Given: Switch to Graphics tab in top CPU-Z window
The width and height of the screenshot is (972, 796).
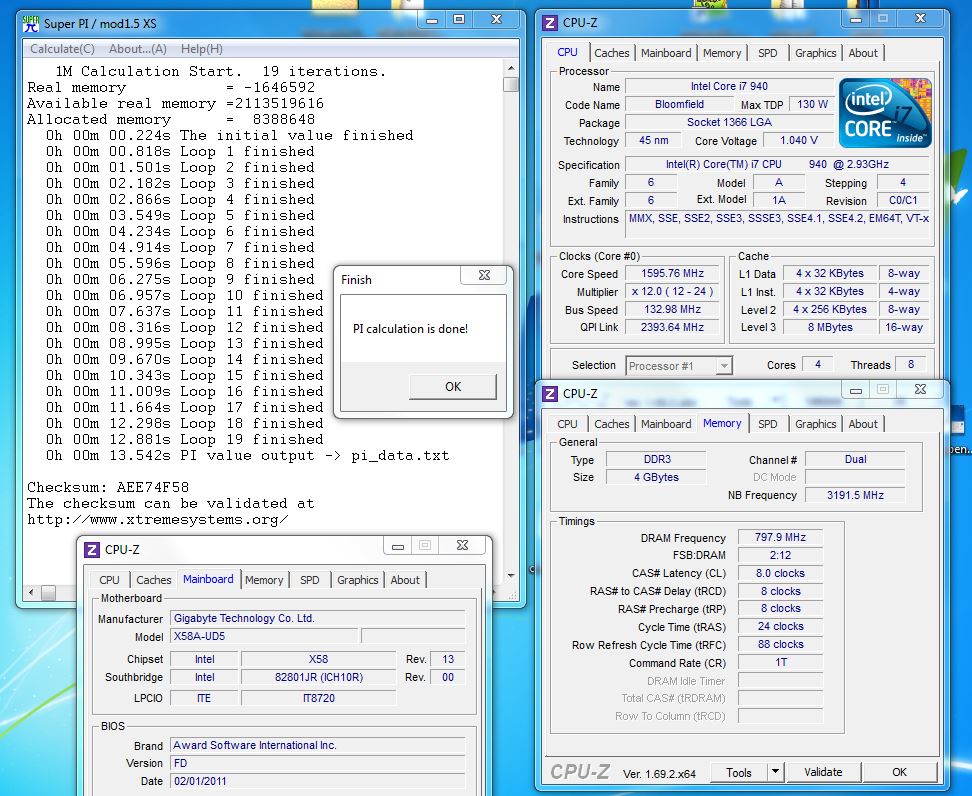Looking at the screenshot, I should tap(815, 53).
